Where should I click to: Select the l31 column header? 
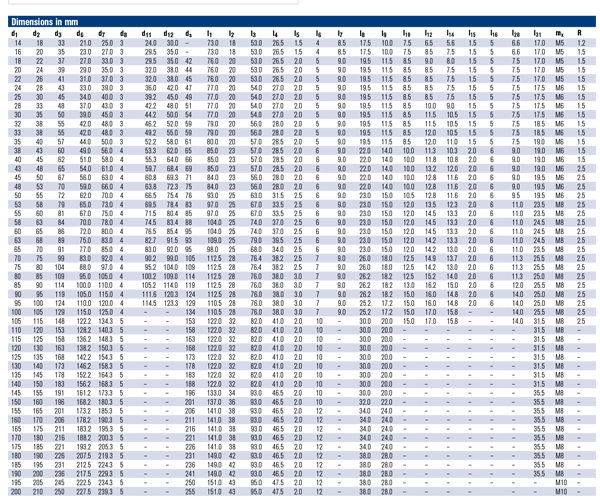tap(538, 35)
